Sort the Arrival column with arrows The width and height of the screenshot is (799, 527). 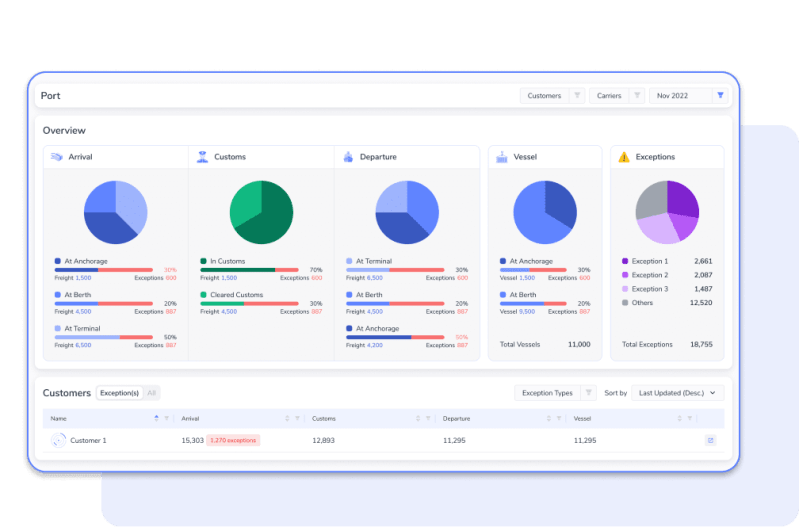pos(287,418)
